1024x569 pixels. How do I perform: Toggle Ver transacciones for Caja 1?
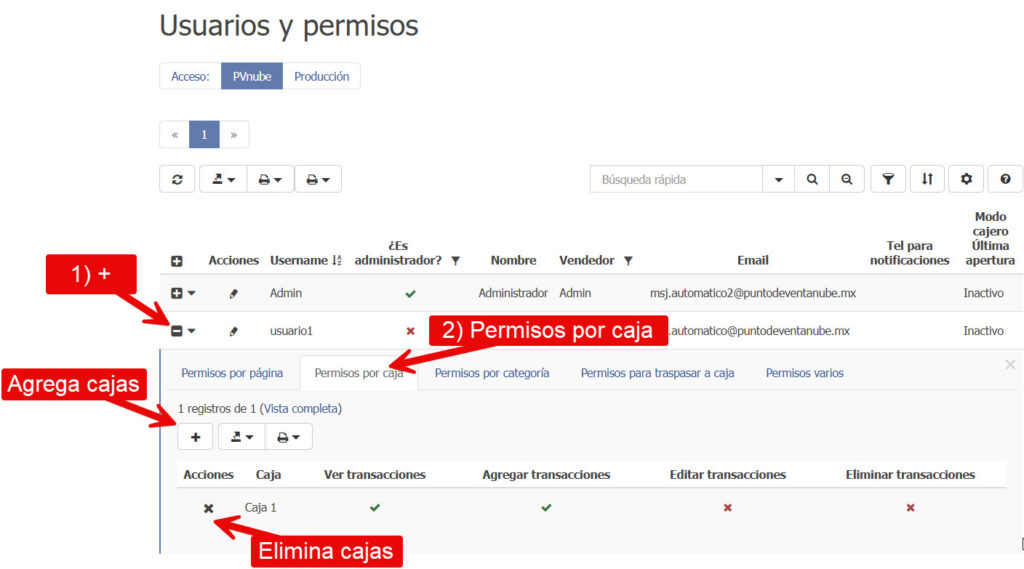point(374,508)
